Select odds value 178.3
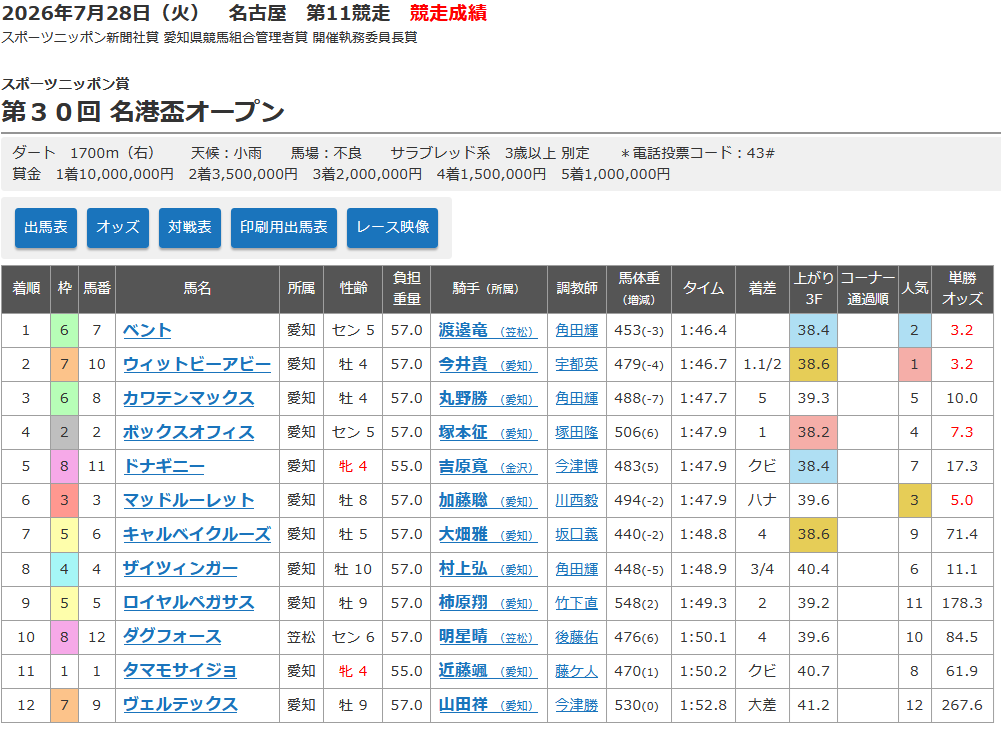This screenshot has width=1001, height=731. click(x=962, y=603)
